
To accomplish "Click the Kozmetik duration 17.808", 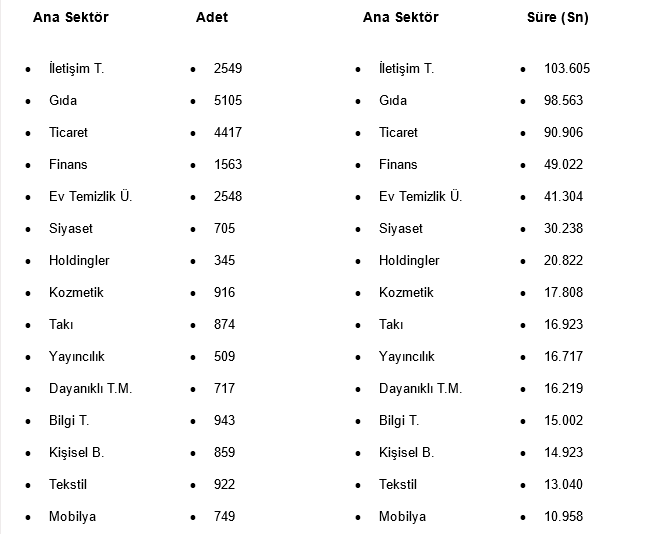I will pos(564,293).
